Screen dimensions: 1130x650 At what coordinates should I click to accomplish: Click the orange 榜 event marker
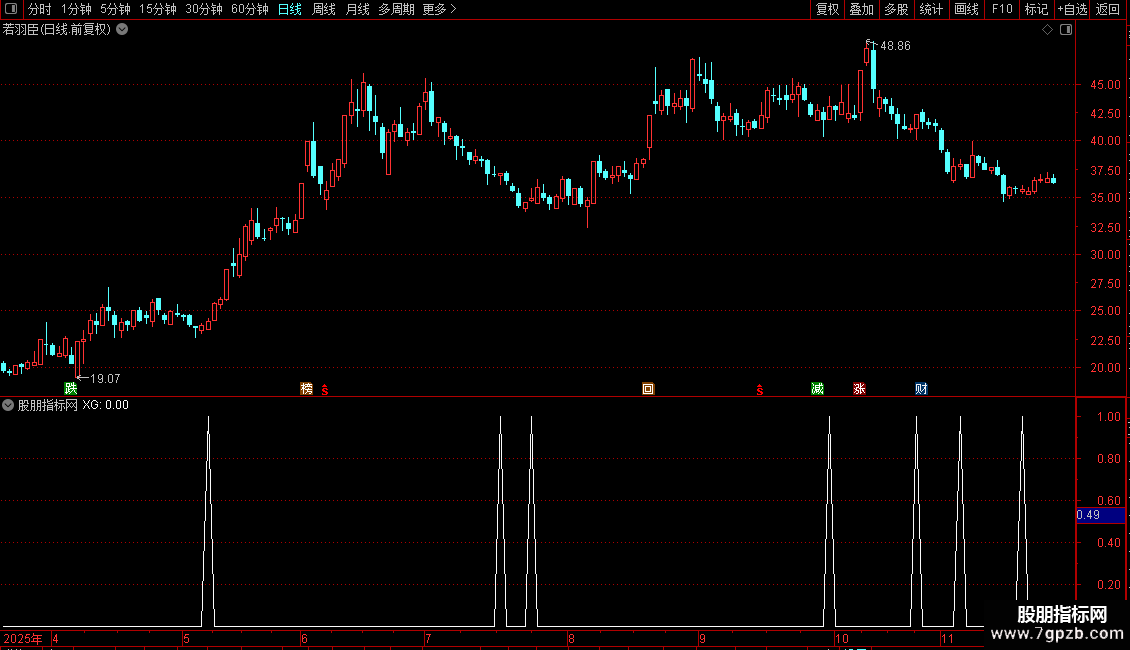coord(307,389)
